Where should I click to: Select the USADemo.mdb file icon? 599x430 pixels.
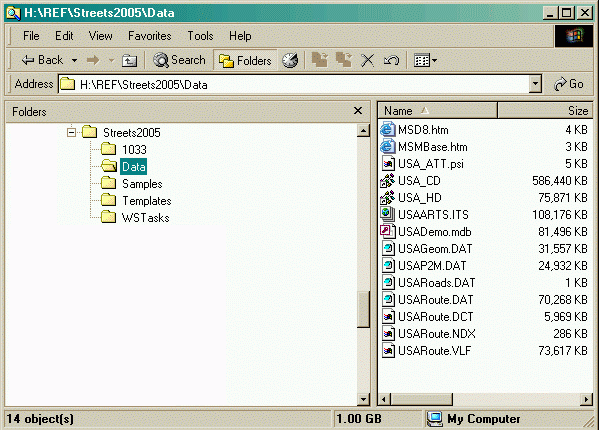(387, 231)
